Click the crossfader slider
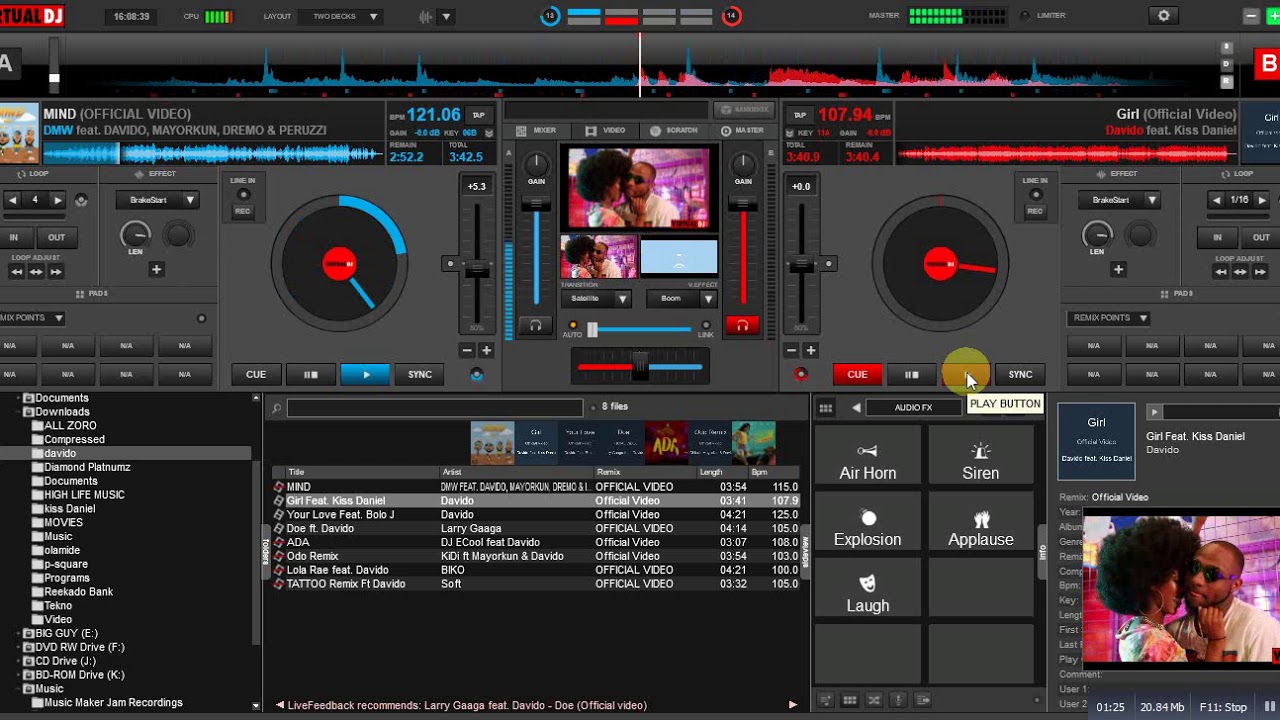1280x720 pixels. pos(640,368)
